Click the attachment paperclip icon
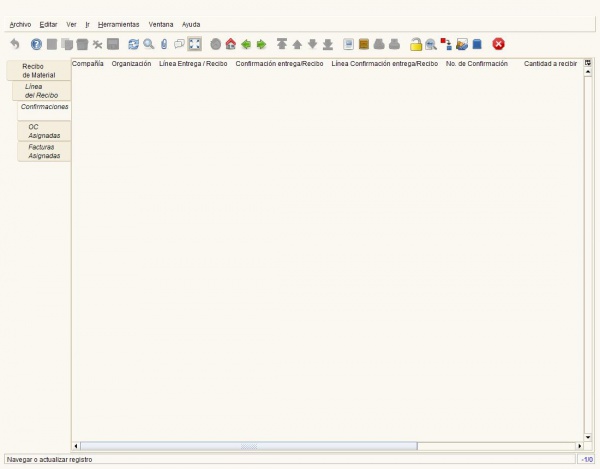 pyautogui.click(x=164, y=44)
